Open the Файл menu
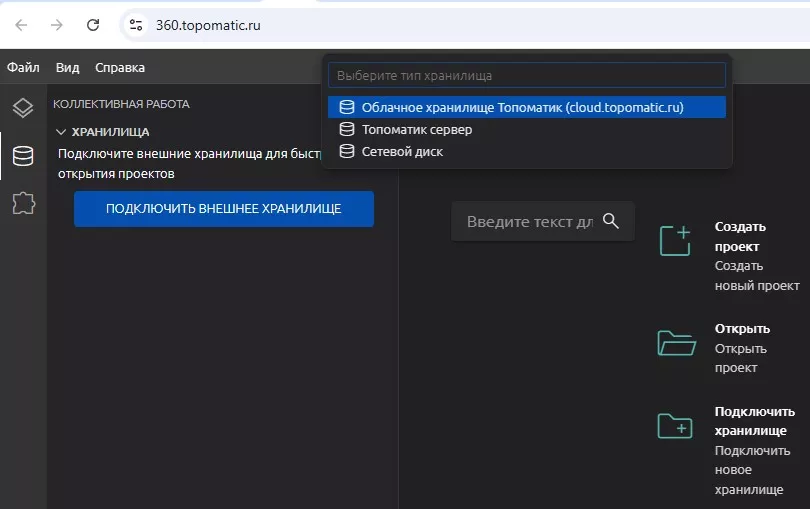The width and height of the screenshot is (810, 509). click(23, 68)
